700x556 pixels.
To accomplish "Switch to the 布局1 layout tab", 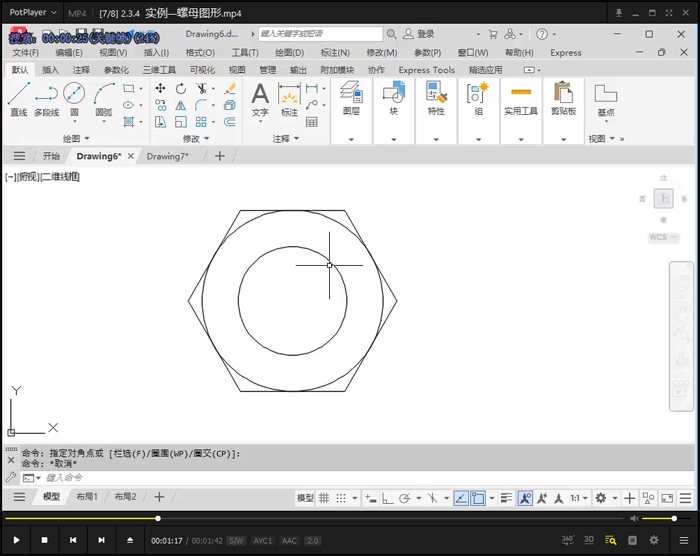I will pos(87,497).
